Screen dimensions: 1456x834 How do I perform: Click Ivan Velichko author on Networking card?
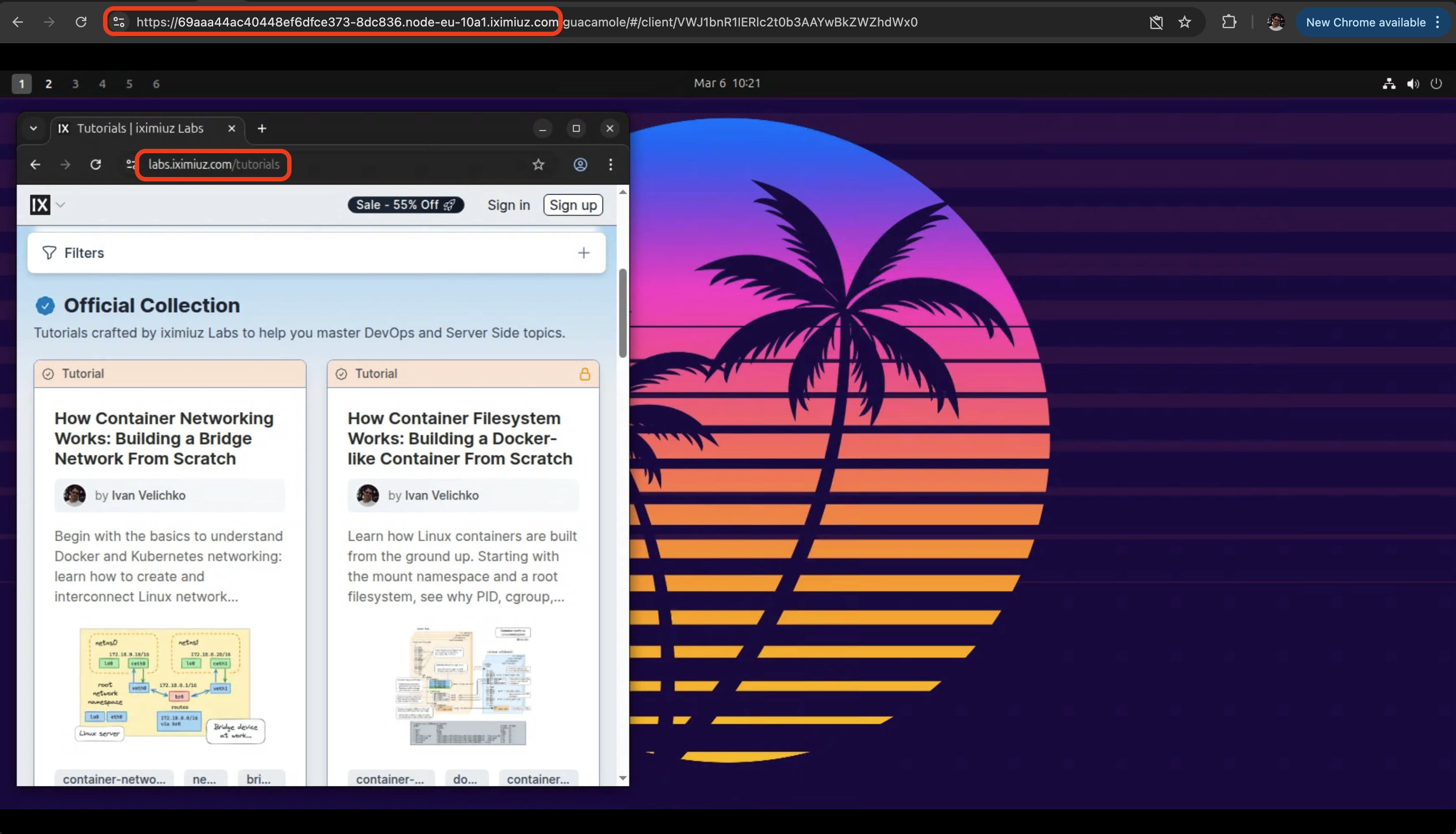(148, 495)
